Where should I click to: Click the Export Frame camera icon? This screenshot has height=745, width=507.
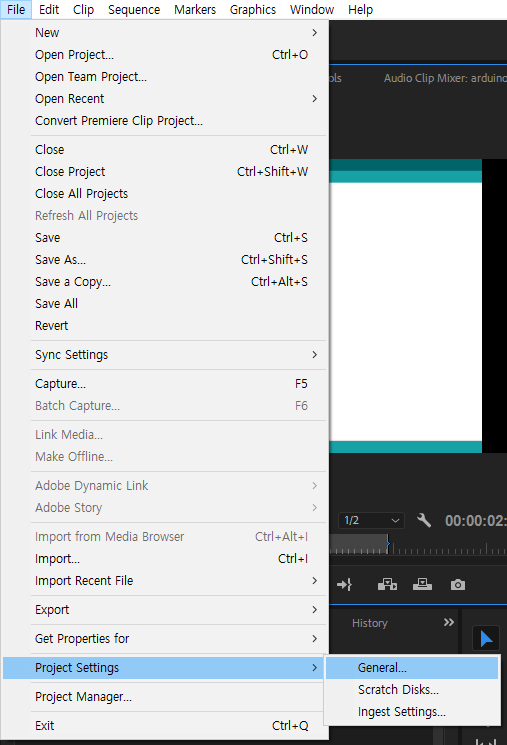point(458,584)
